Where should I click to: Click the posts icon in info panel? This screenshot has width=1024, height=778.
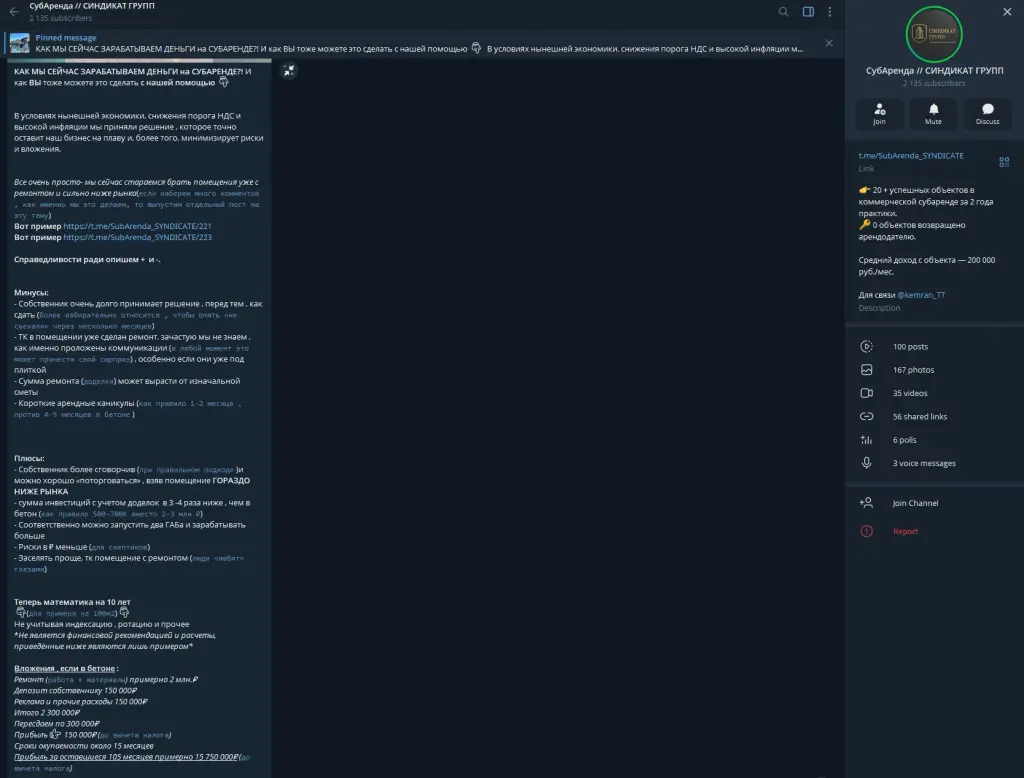point(867,347)
